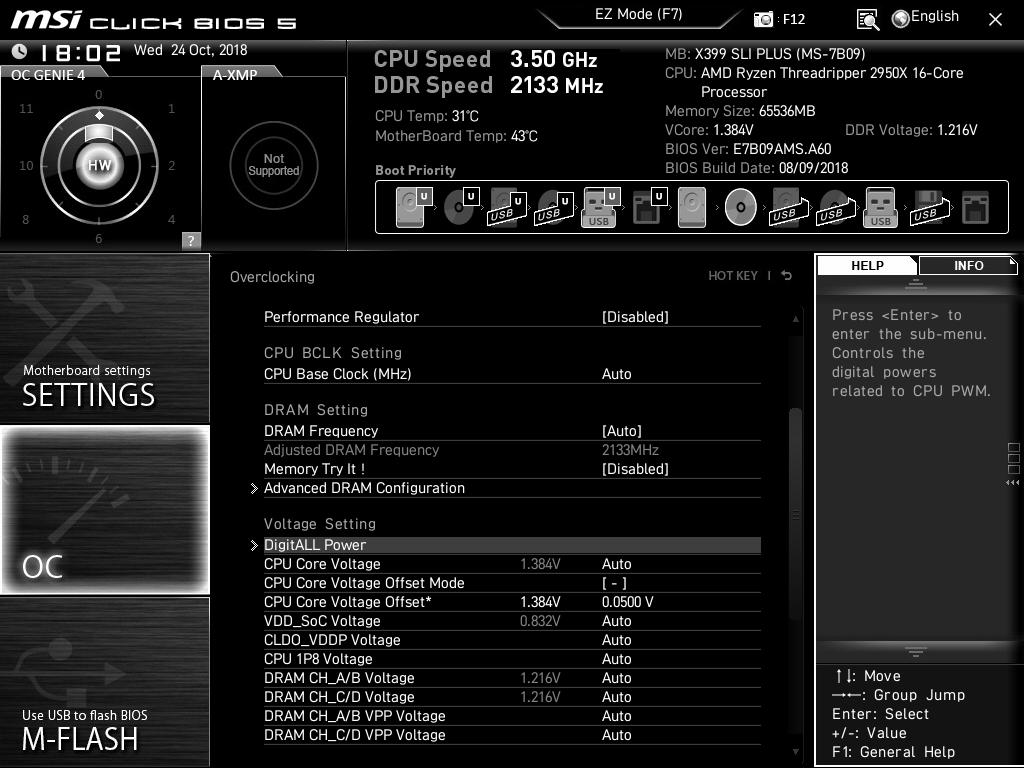Image resolution: width=1024 pixels, height=768 pixels.
Task: Expand Advanced DRAM Configuration submenu
Action: (364, 488)
